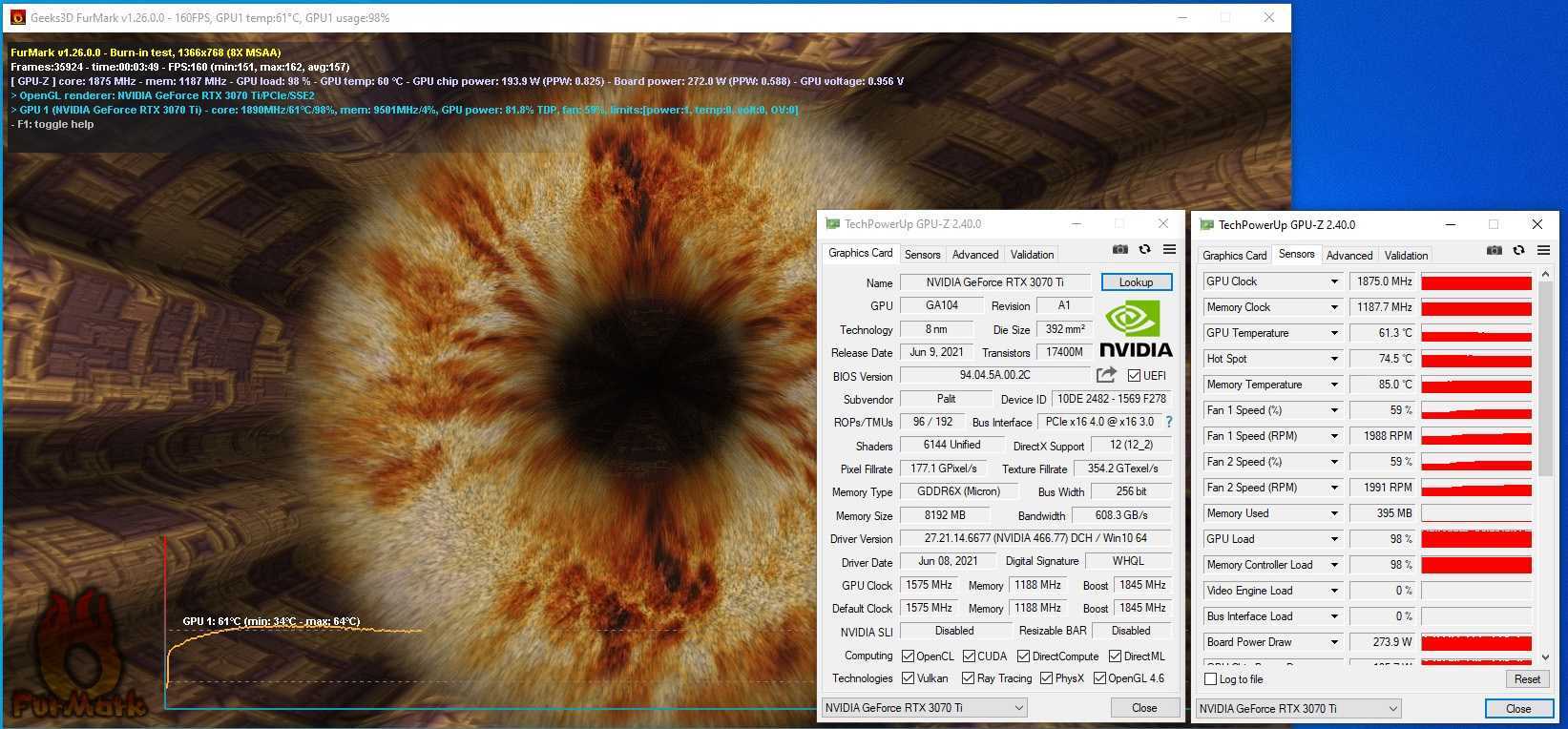Click the BIOS export icon beside UEFI
This screenshot has width=1568, height=729.
click(x=1106, y=375)
